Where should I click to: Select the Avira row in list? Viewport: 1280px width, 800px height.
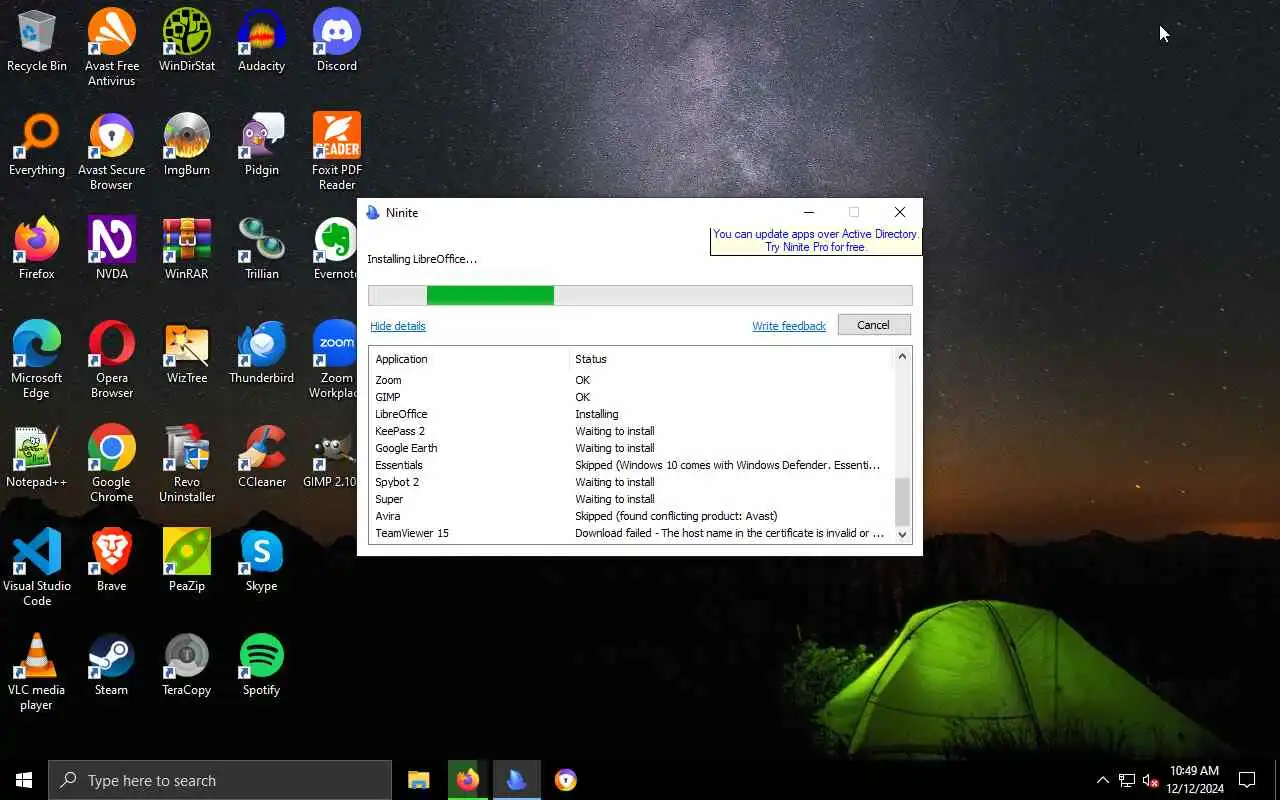(x=630, y=516)
